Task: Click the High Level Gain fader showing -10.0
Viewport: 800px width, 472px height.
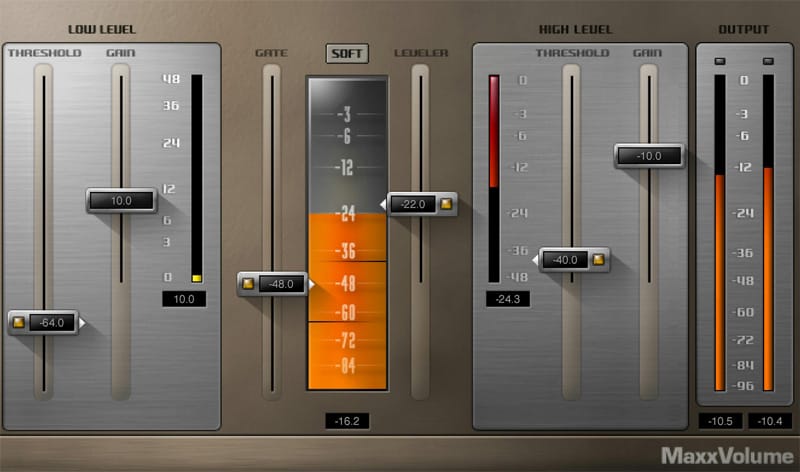Action: 649,156
